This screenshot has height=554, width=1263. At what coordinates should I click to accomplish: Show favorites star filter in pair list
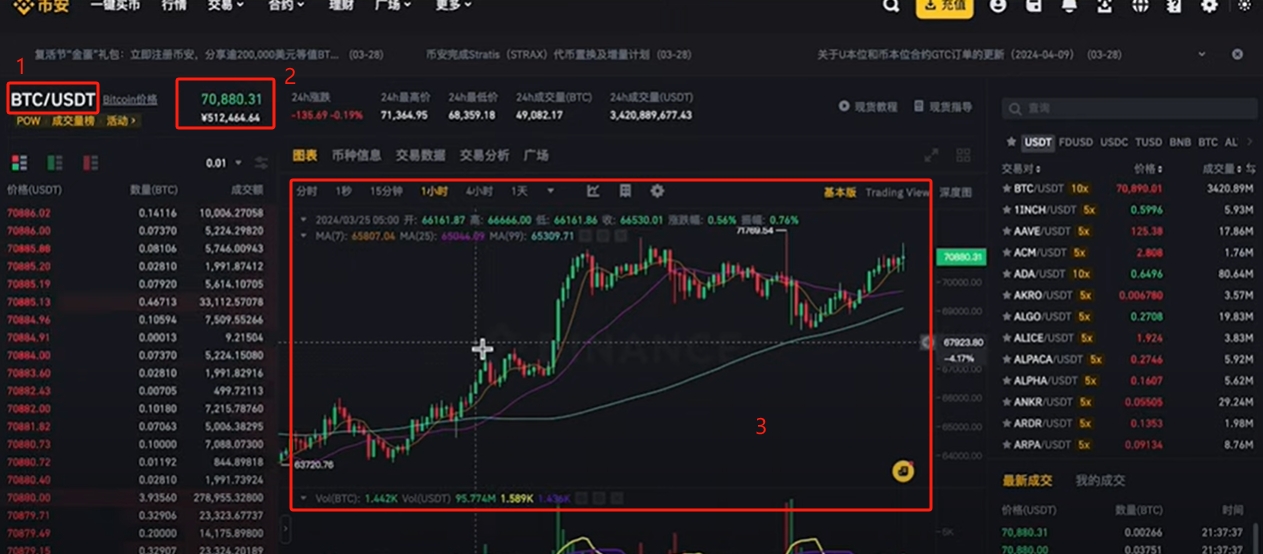pos(1011,142)
